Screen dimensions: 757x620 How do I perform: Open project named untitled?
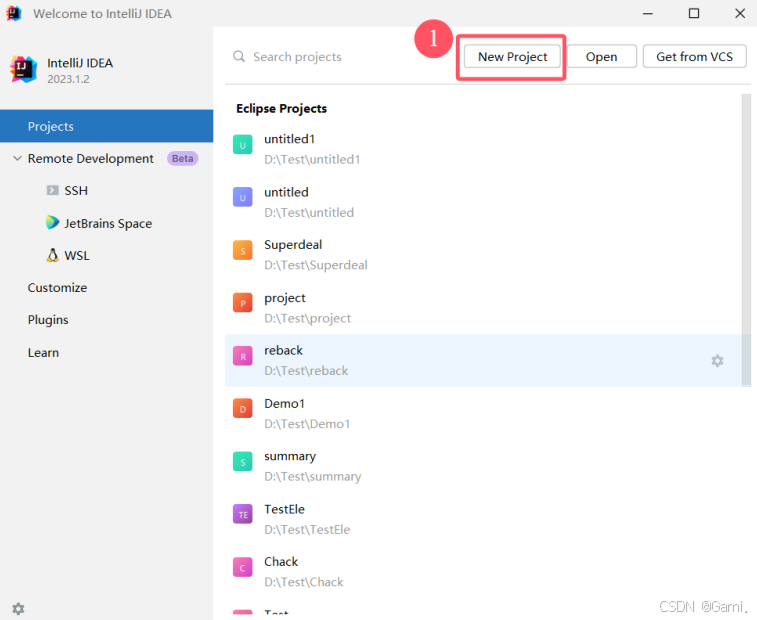coord(483,202)
